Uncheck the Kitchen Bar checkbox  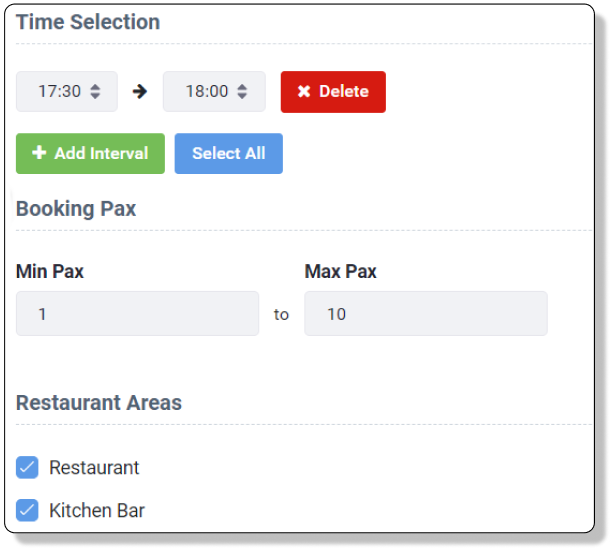point(27,510)
